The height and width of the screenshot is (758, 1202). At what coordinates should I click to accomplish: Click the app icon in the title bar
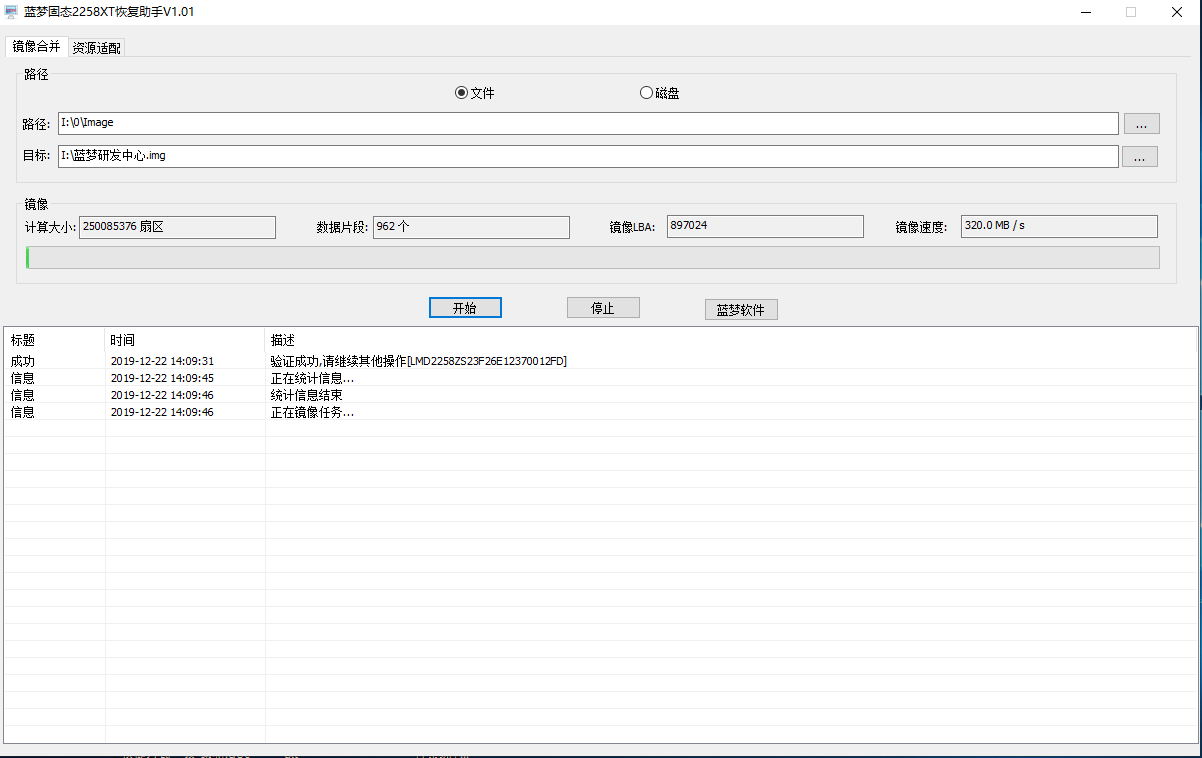click(x=12, y=12)
